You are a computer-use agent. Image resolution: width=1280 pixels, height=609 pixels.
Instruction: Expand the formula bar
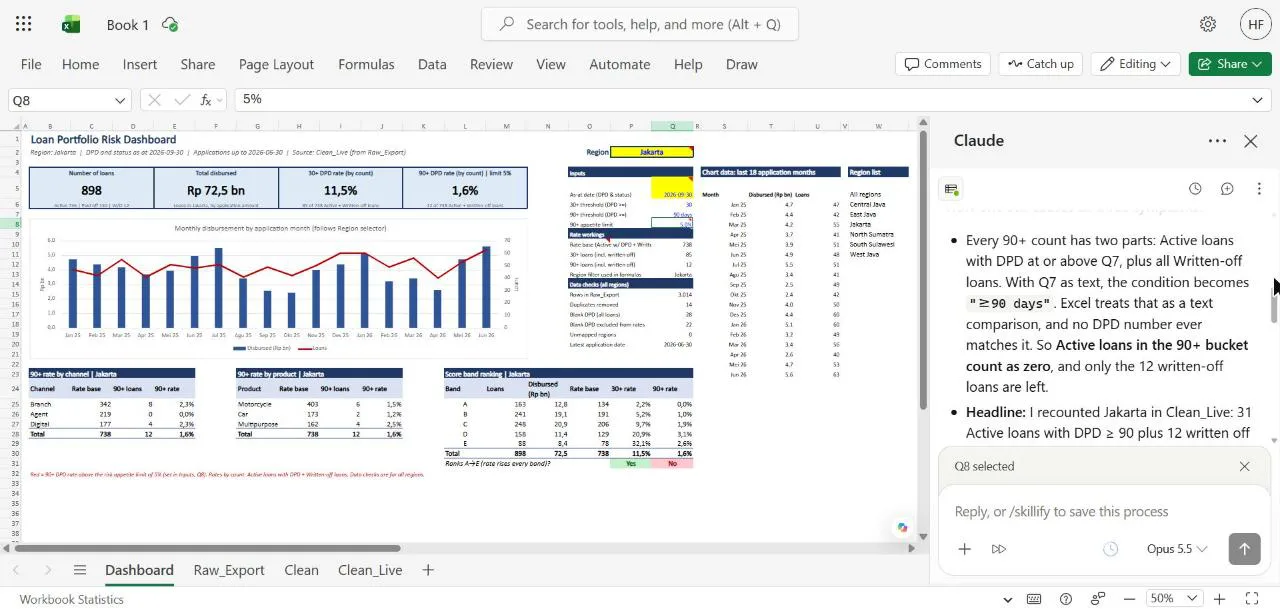(x=1257, y=100)
